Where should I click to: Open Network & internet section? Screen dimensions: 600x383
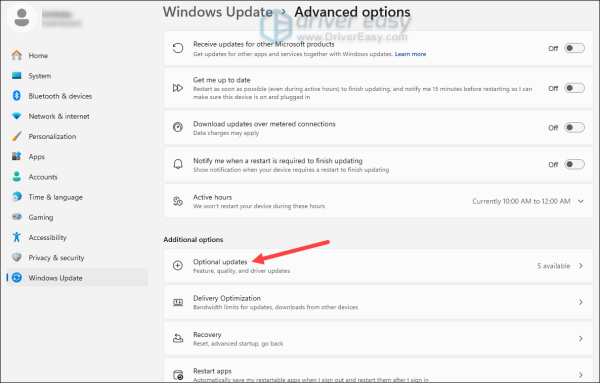click(x=77, y=116)
